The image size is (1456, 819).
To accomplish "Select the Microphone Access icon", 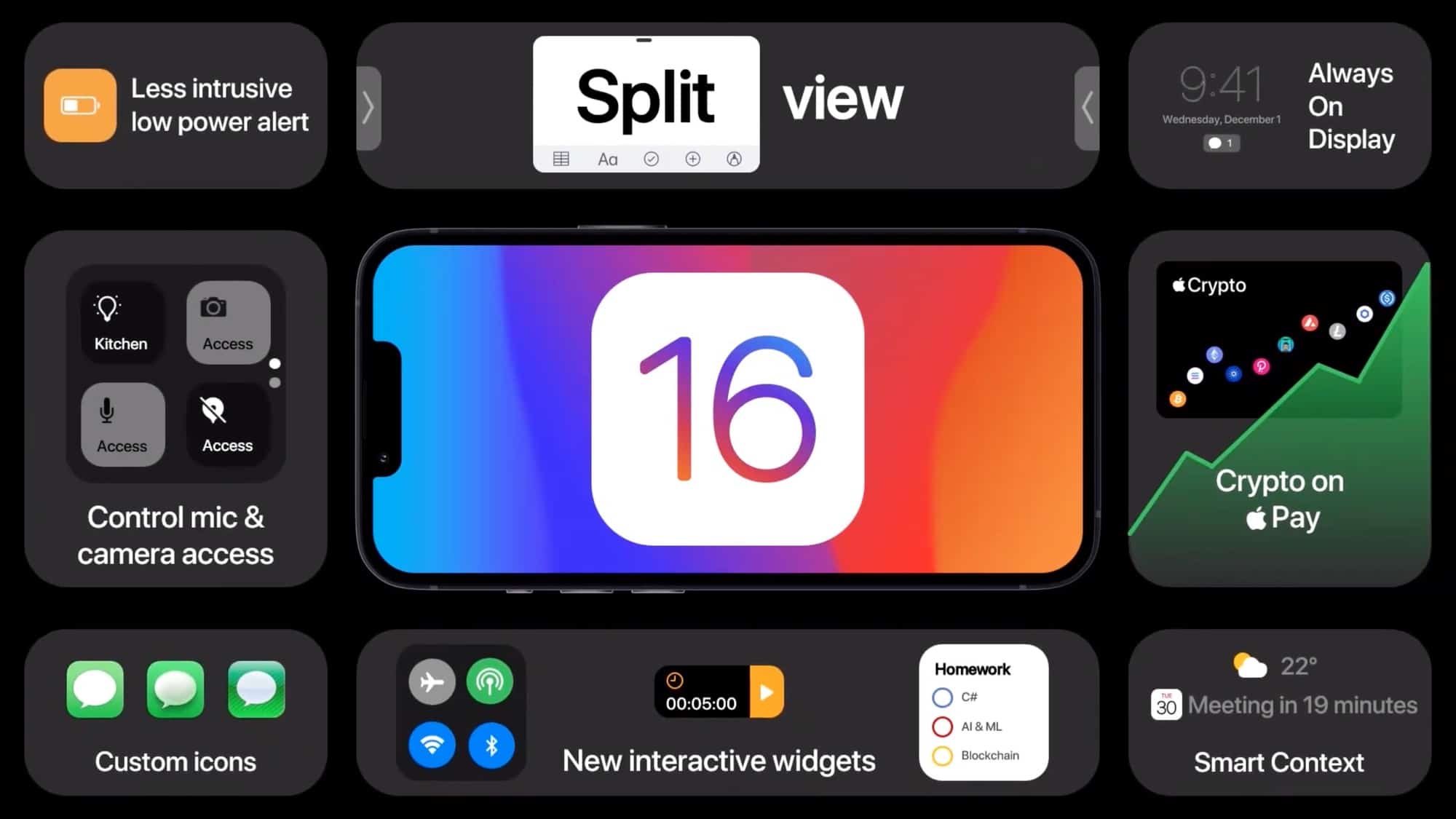I will tap(120, 420).
